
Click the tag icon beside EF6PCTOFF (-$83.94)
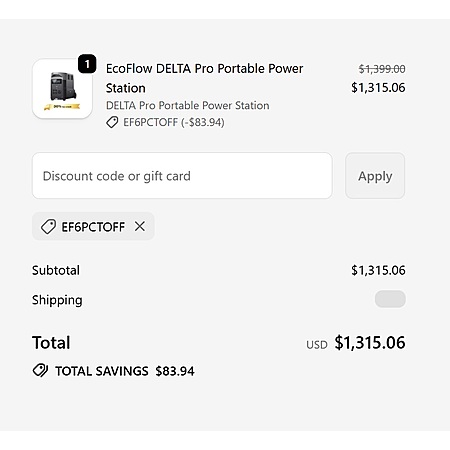112,122
